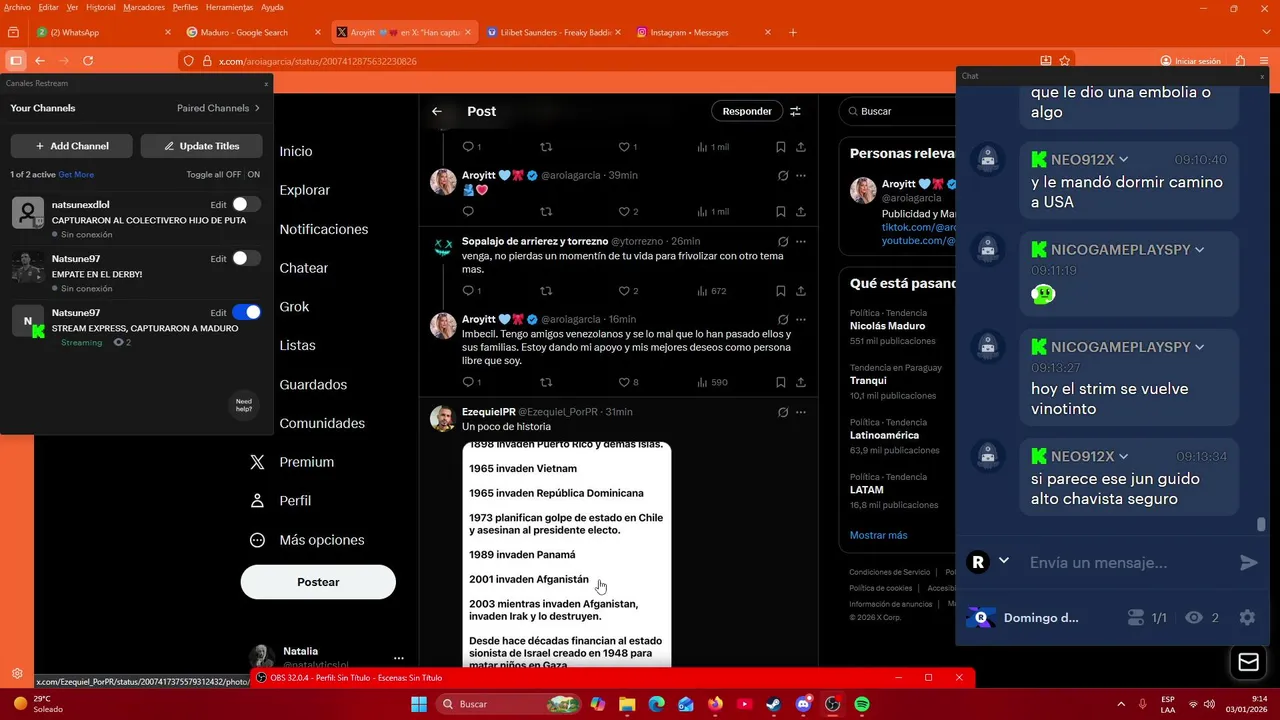Viewport: 1280px width, 720px height.
Task: Open Discord from the taskbar
Action: pyautogui.click(x=804, y=704)
